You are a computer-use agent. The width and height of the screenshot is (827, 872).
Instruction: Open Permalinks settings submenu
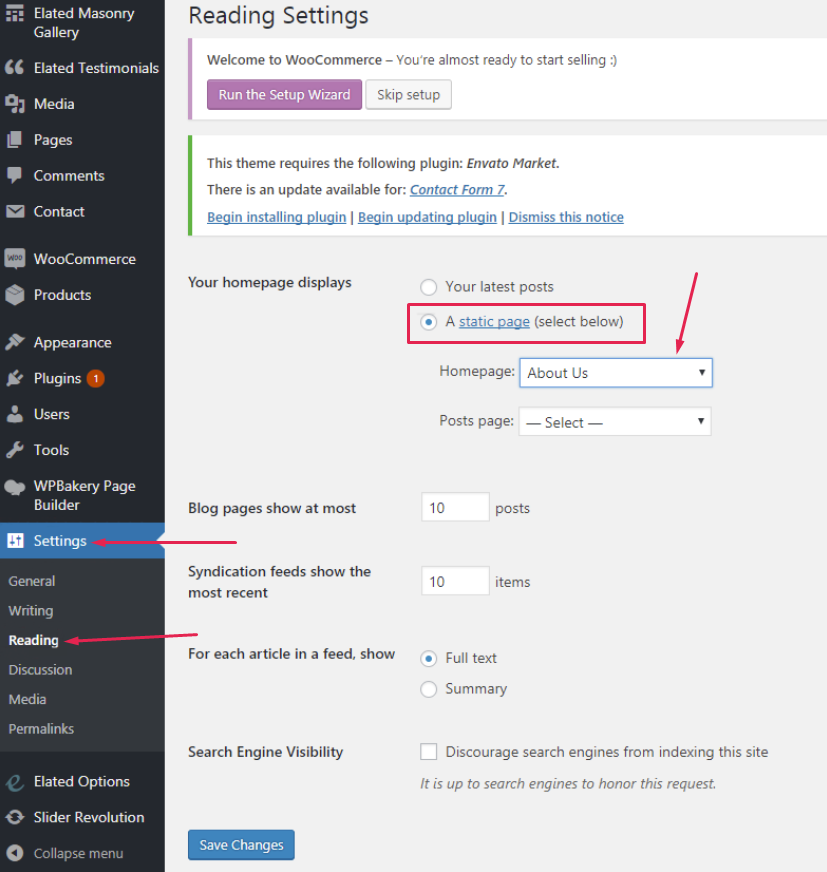[41, 729]
